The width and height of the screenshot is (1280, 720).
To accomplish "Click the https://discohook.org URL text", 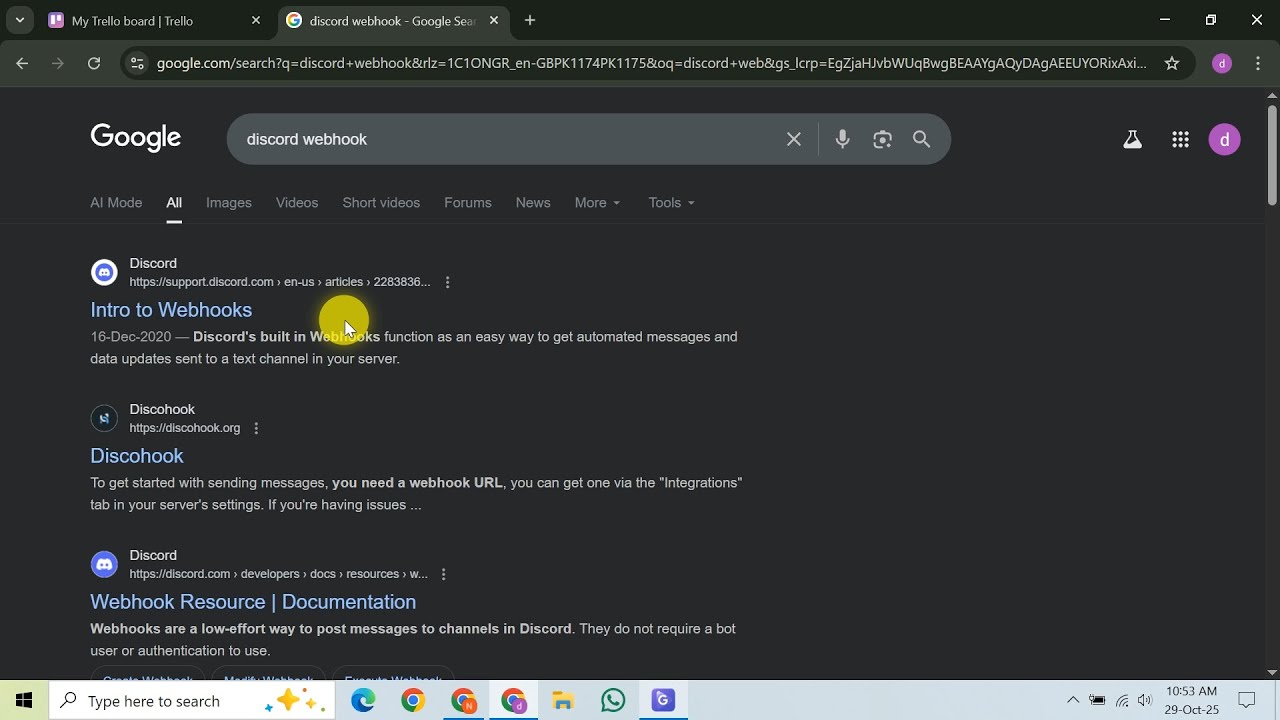I will [185, 428].
